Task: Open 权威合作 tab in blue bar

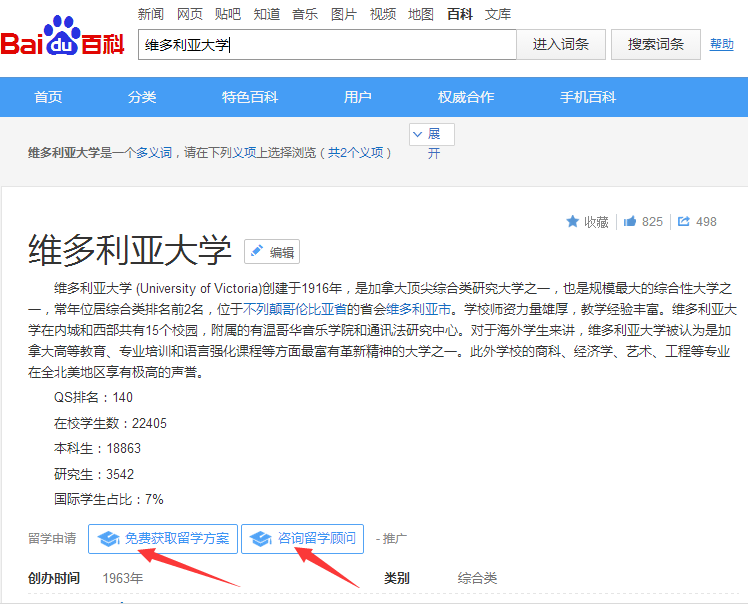Action: [466, 97]
